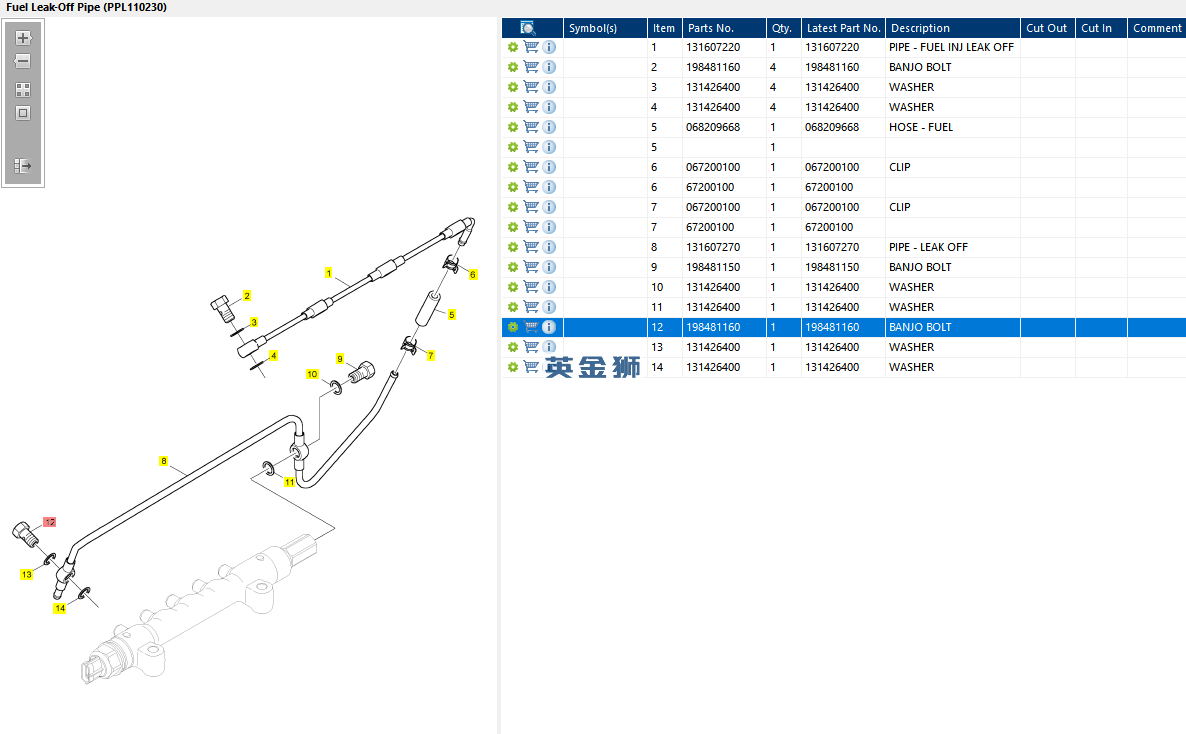Add PIPE - LEAK OFF item 8 to cart
1186x734 pixels.
[531, 247]
